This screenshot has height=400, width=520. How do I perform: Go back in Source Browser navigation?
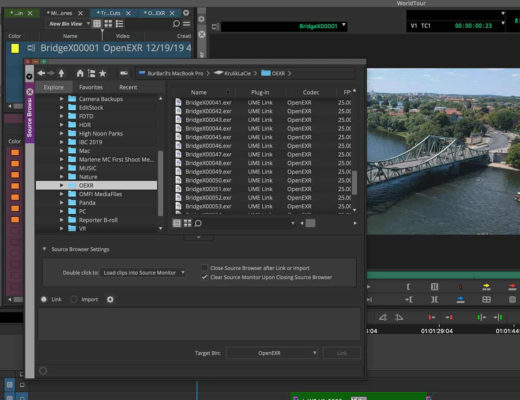click(41, 73)
